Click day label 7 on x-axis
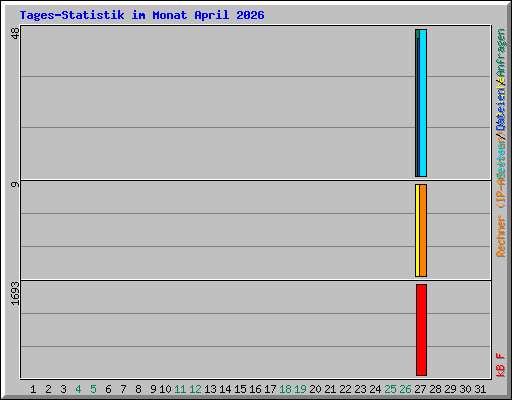 [123, 389]
